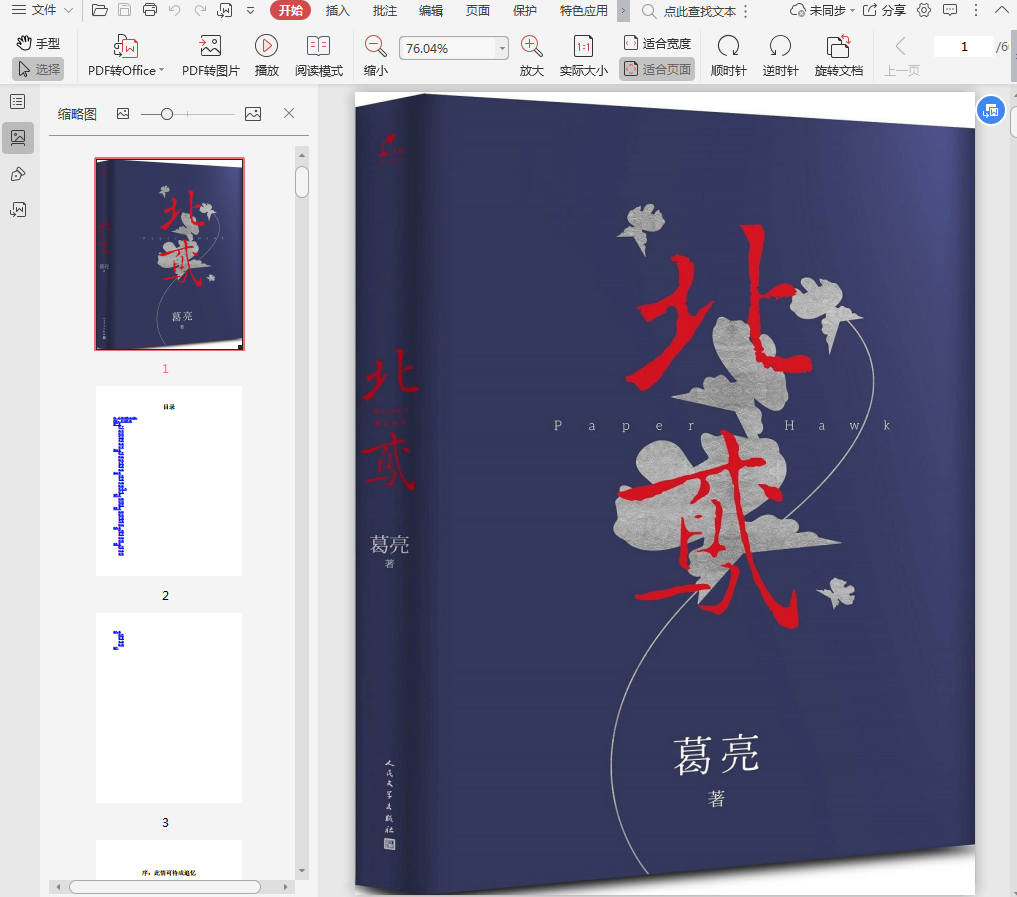Click the redo arrow icon
The width and height of the screenshot is (1017, 897).
[x=200, y=10]
